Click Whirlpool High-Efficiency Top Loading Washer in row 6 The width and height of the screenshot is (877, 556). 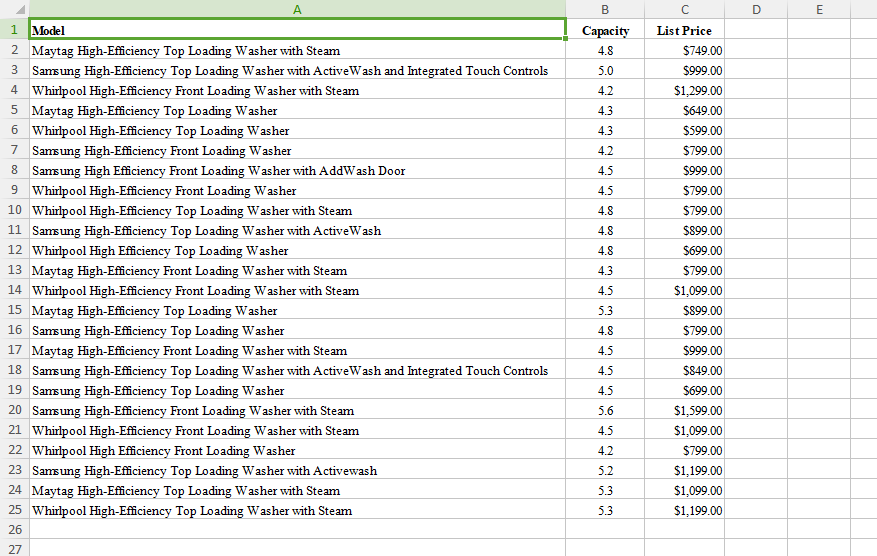(298, 130)
